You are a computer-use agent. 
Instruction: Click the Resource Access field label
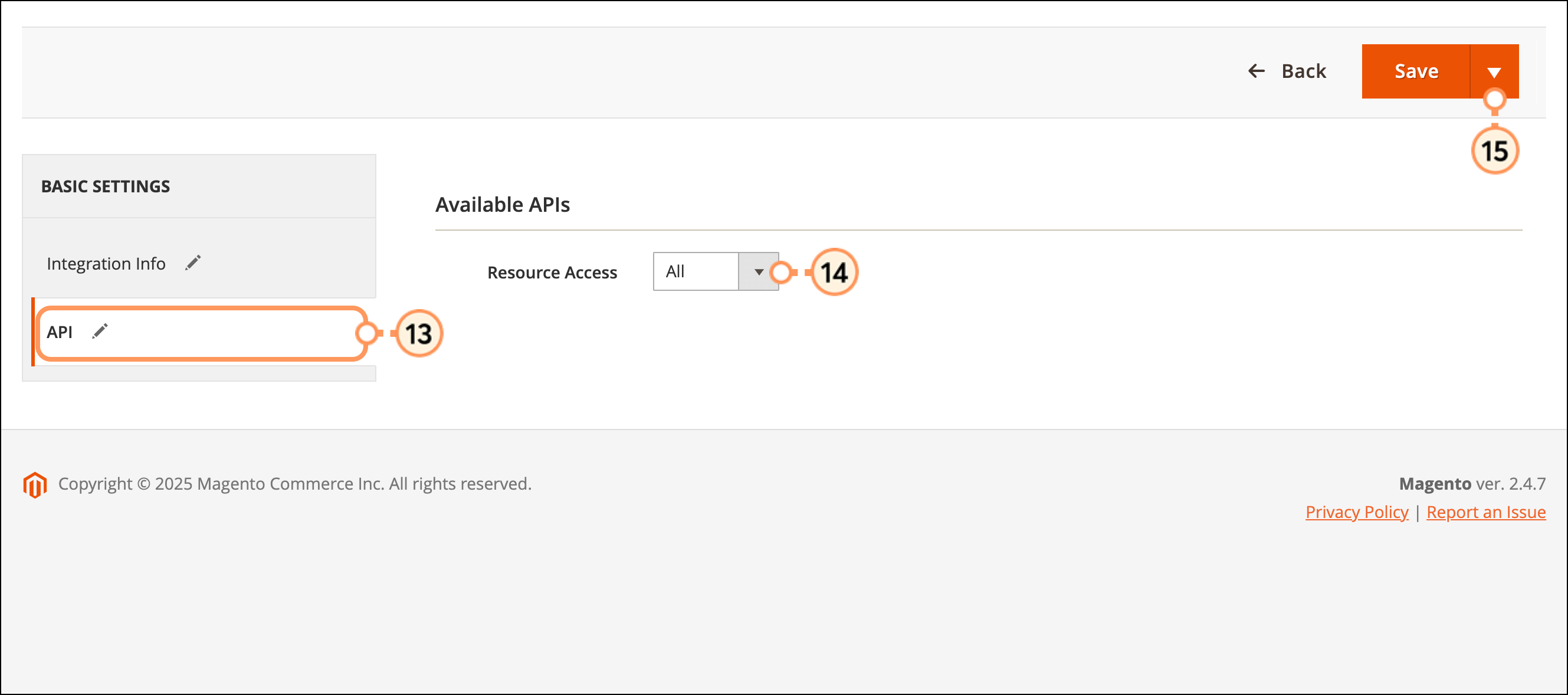point(552,273)
